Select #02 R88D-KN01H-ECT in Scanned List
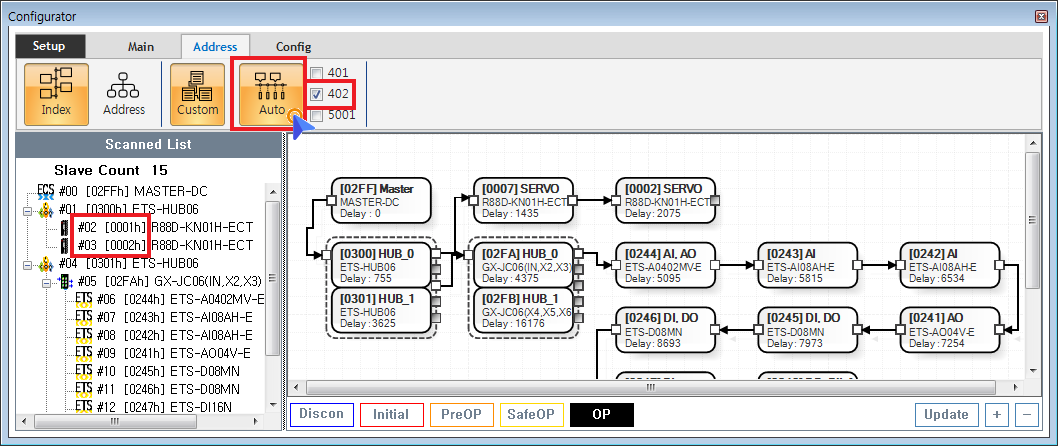This screenshot has height=446, width=1058. point(150,228)
